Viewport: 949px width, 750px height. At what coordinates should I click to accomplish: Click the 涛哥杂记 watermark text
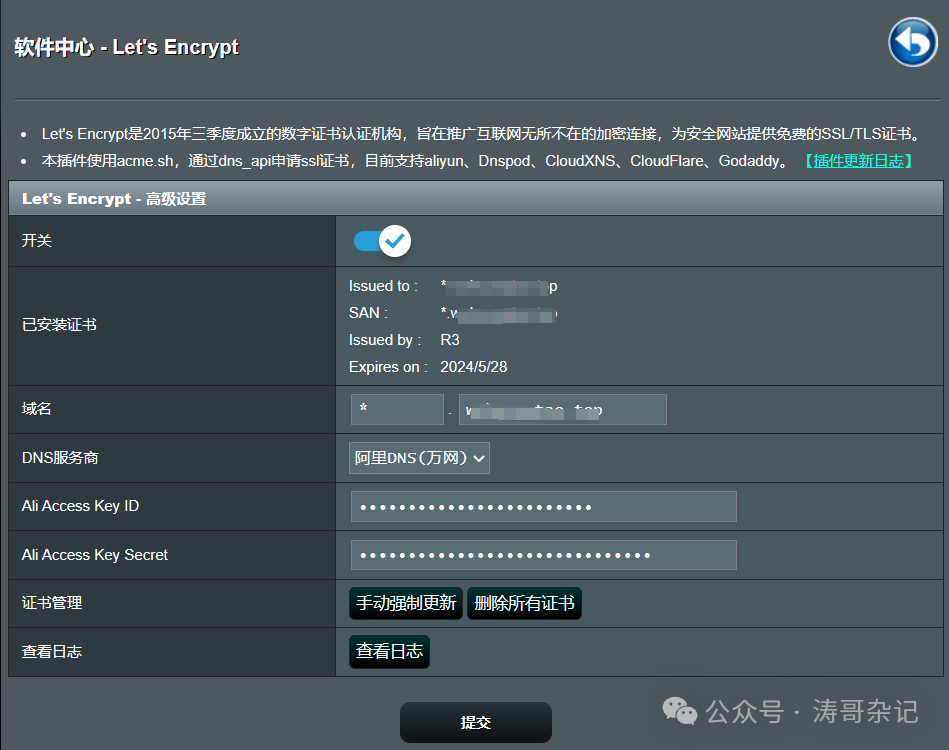pos(865,711)
